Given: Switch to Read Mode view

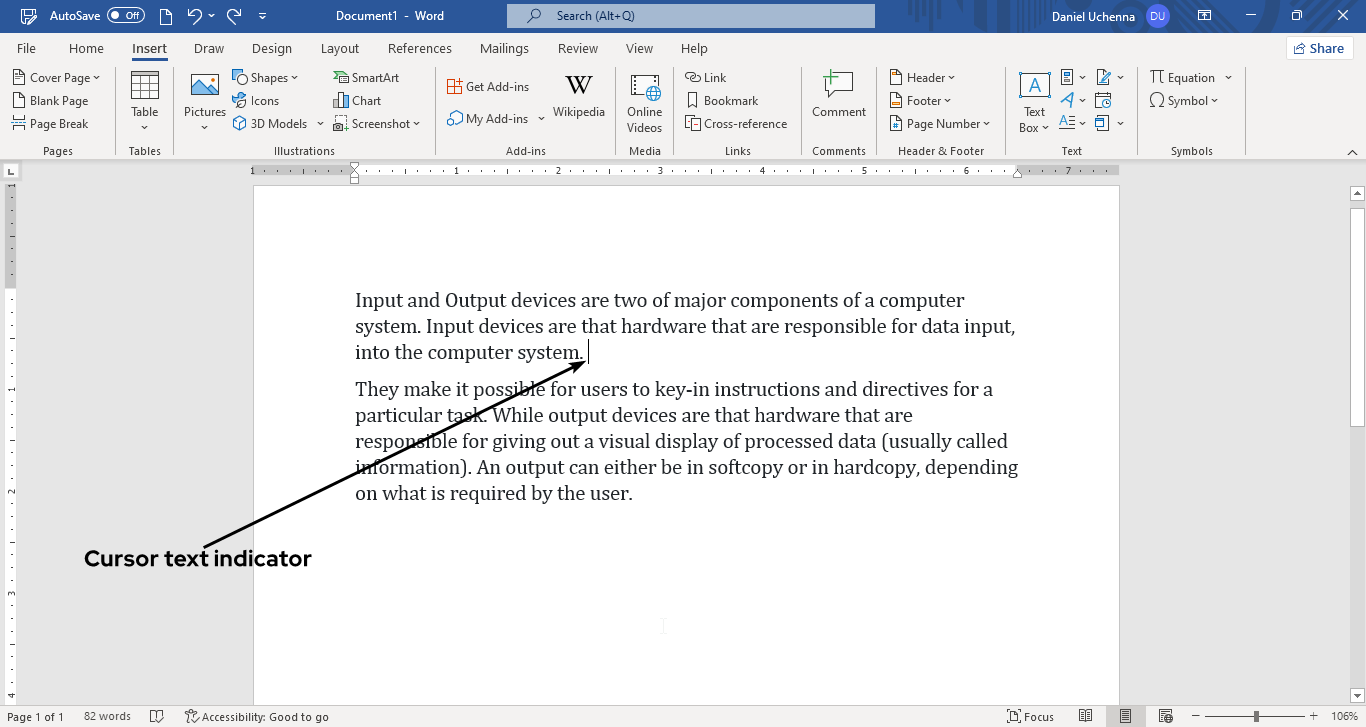Looking at the screenshot, I should 1086,716.
